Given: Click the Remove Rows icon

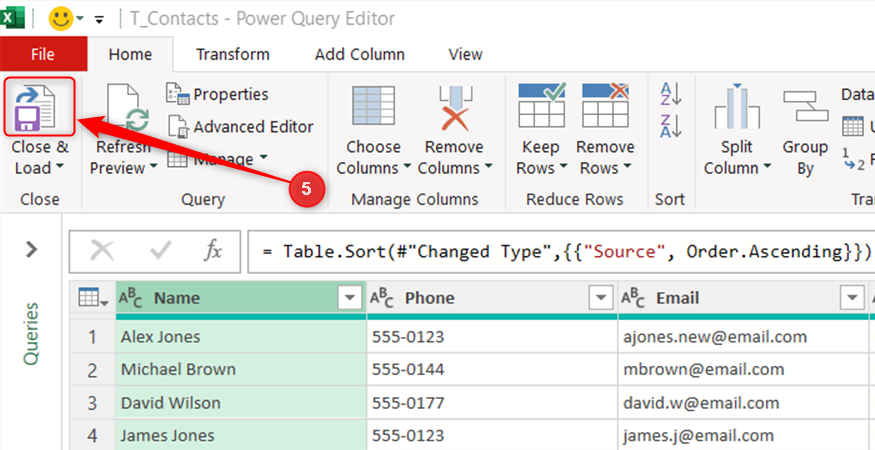Looking at the screenshot, I should [x=605, y=105].
